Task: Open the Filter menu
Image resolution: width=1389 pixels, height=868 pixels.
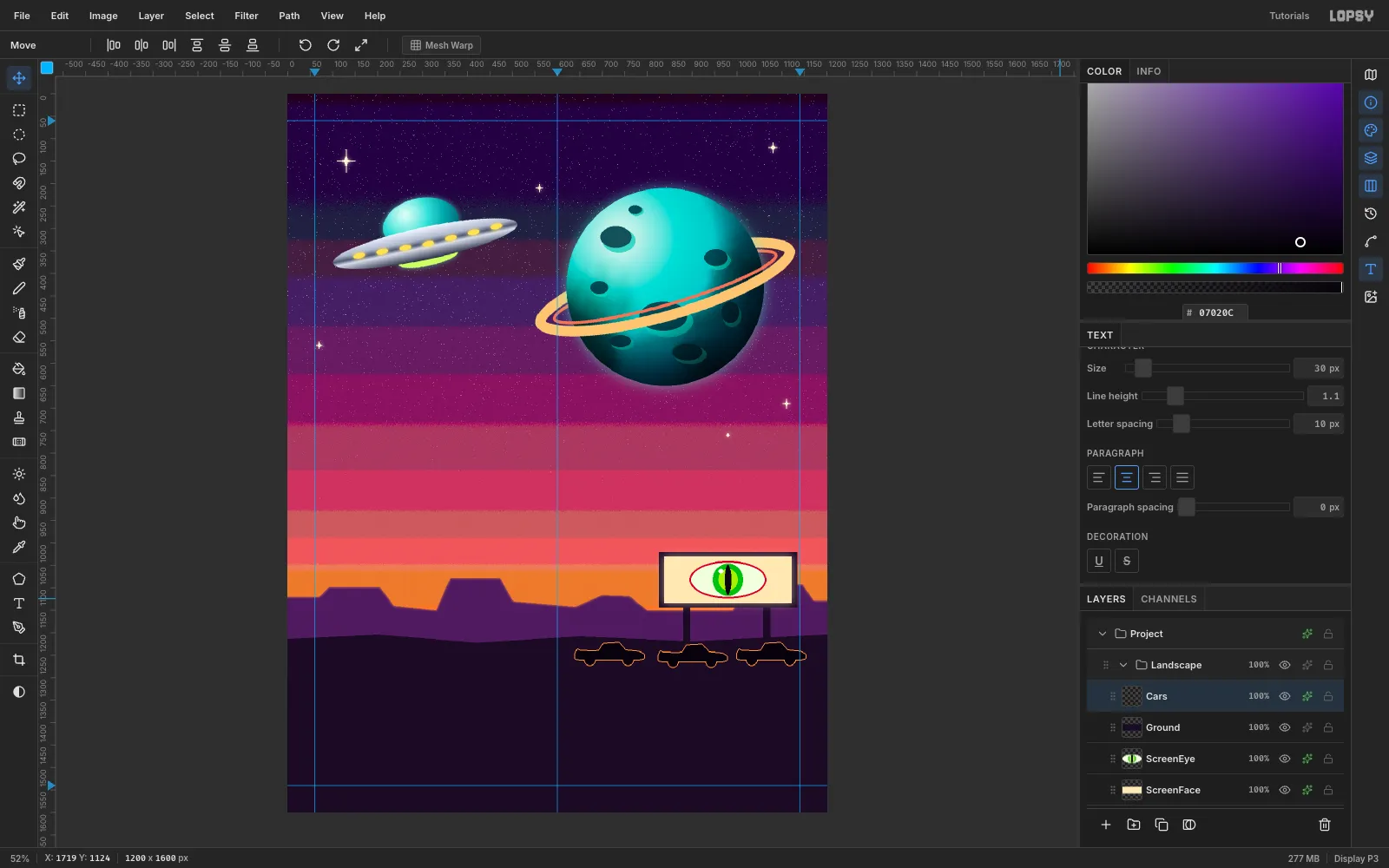Action: 247,16
